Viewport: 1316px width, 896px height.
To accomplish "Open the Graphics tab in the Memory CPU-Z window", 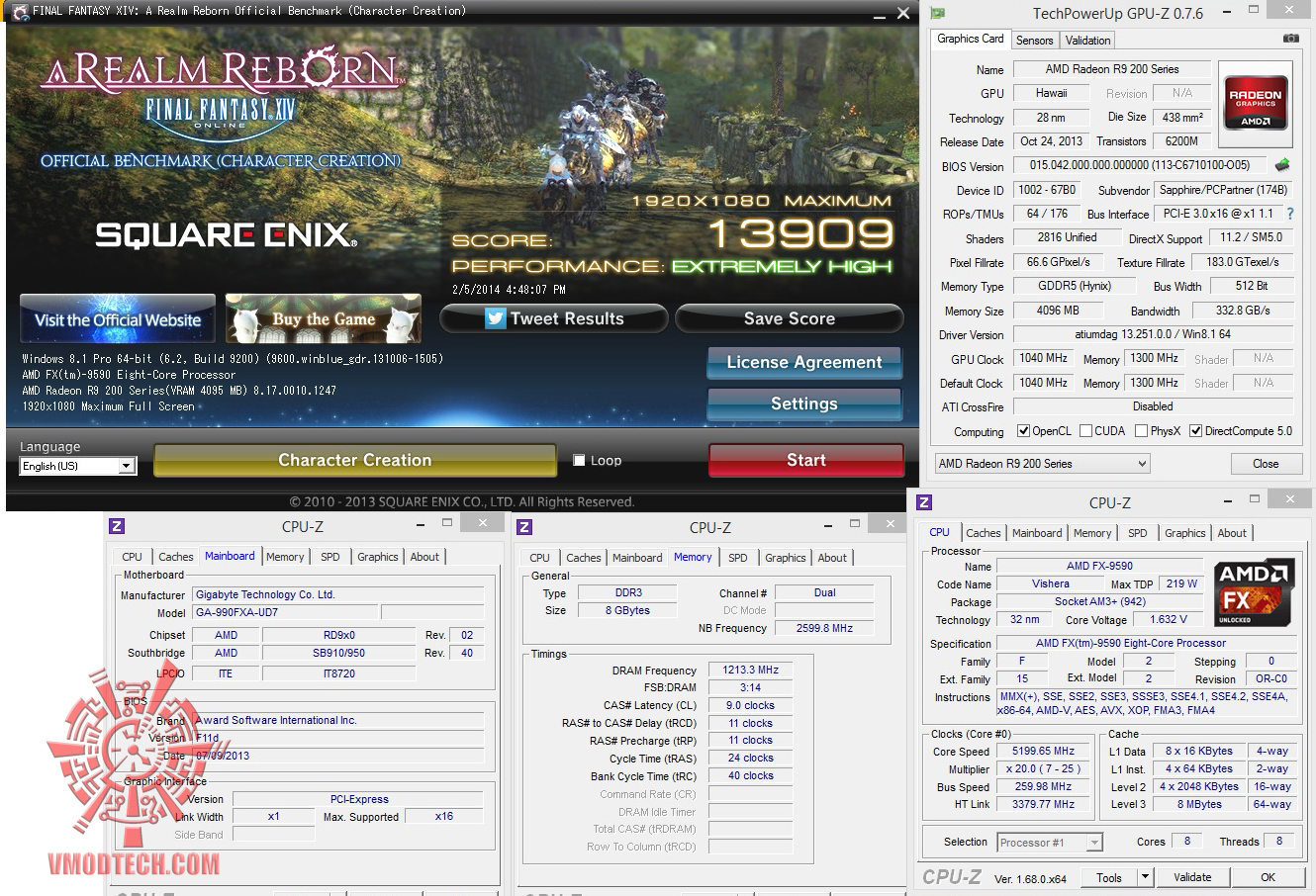I will pos(786,558).
